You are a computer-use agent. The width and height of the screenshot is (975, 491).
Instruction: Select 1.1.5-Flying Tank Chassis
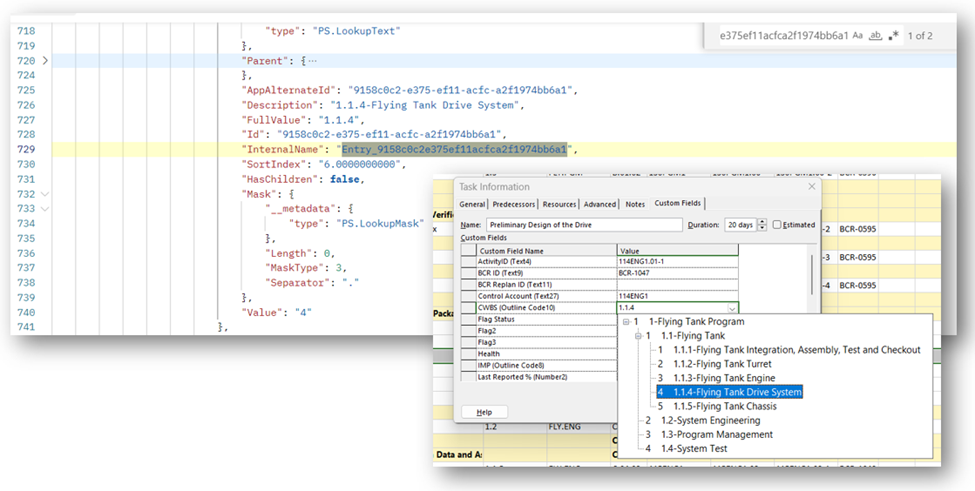(x=724, y=406)
